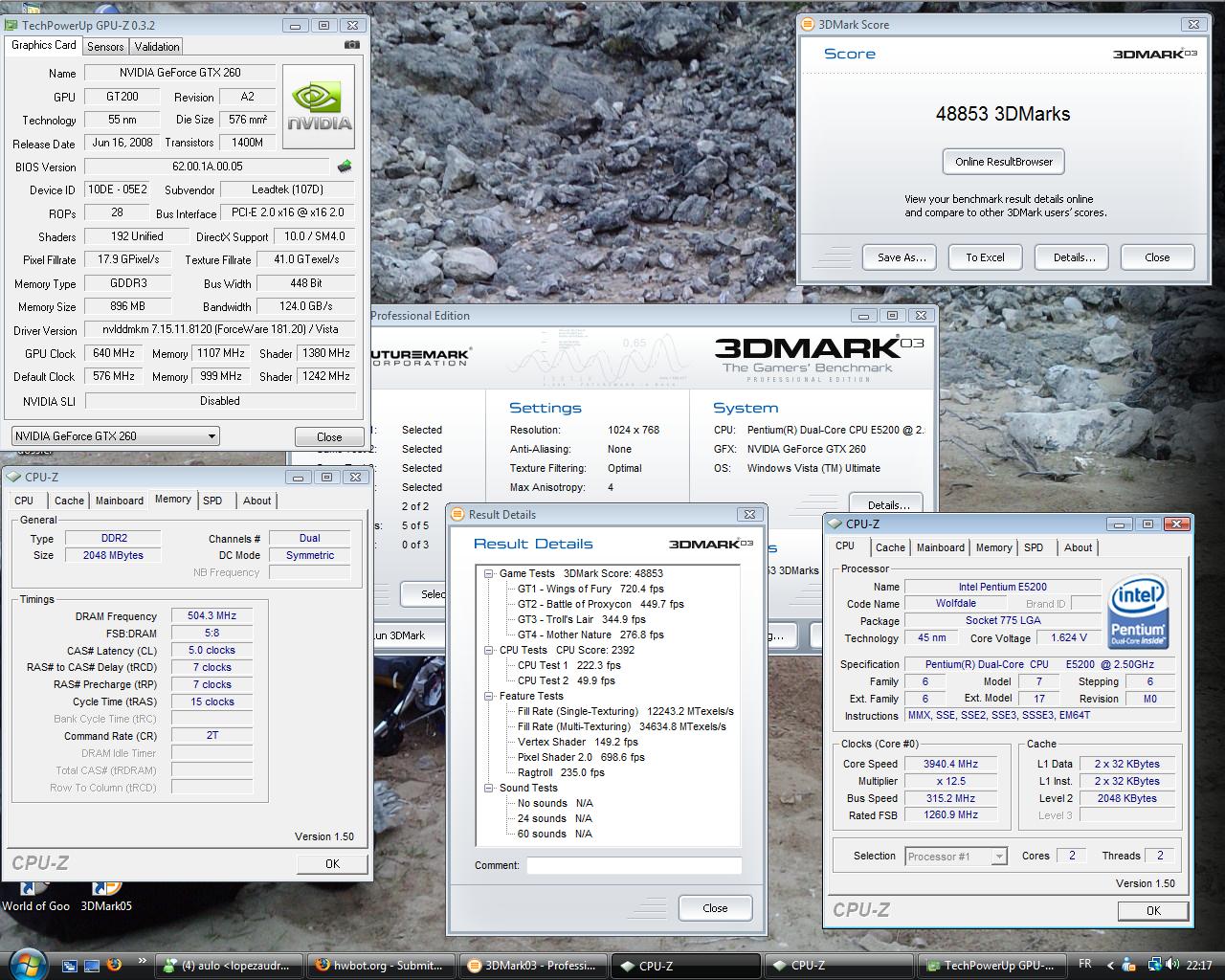Open Mainboard tab in left CPU-Z window

[x=120, y=501]
